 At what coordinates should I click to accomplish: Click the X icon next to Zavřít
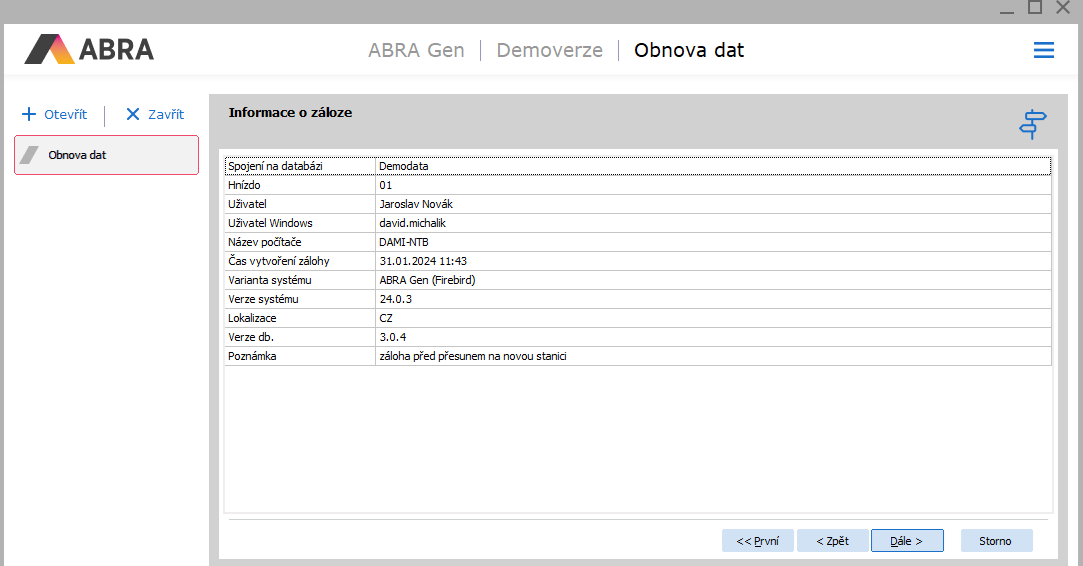coord(133,114)
